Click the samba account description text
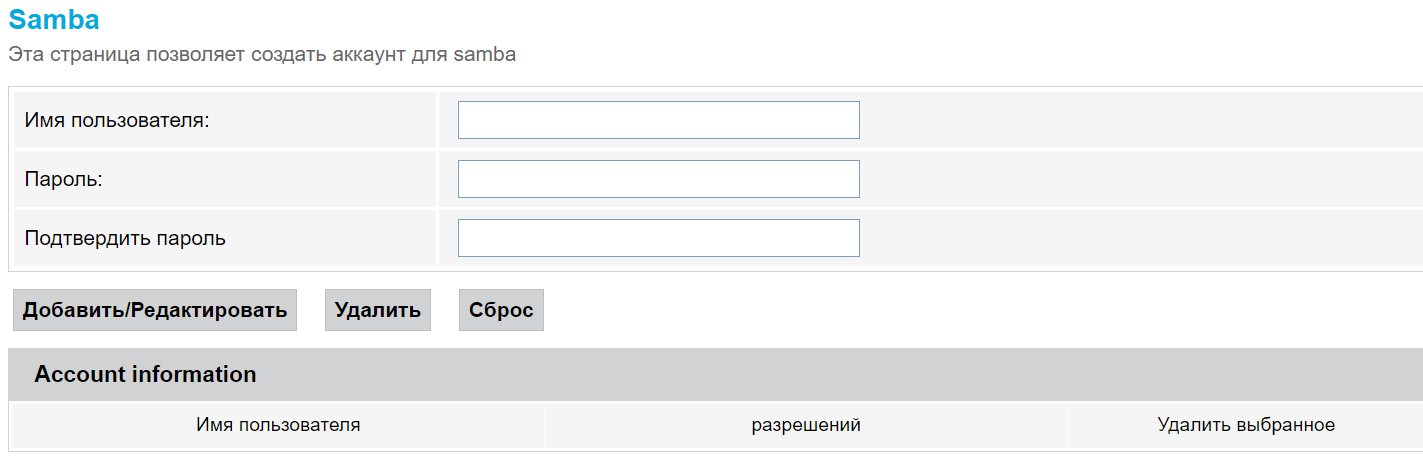Screen dimensions: 1423x463 point(262,54)
